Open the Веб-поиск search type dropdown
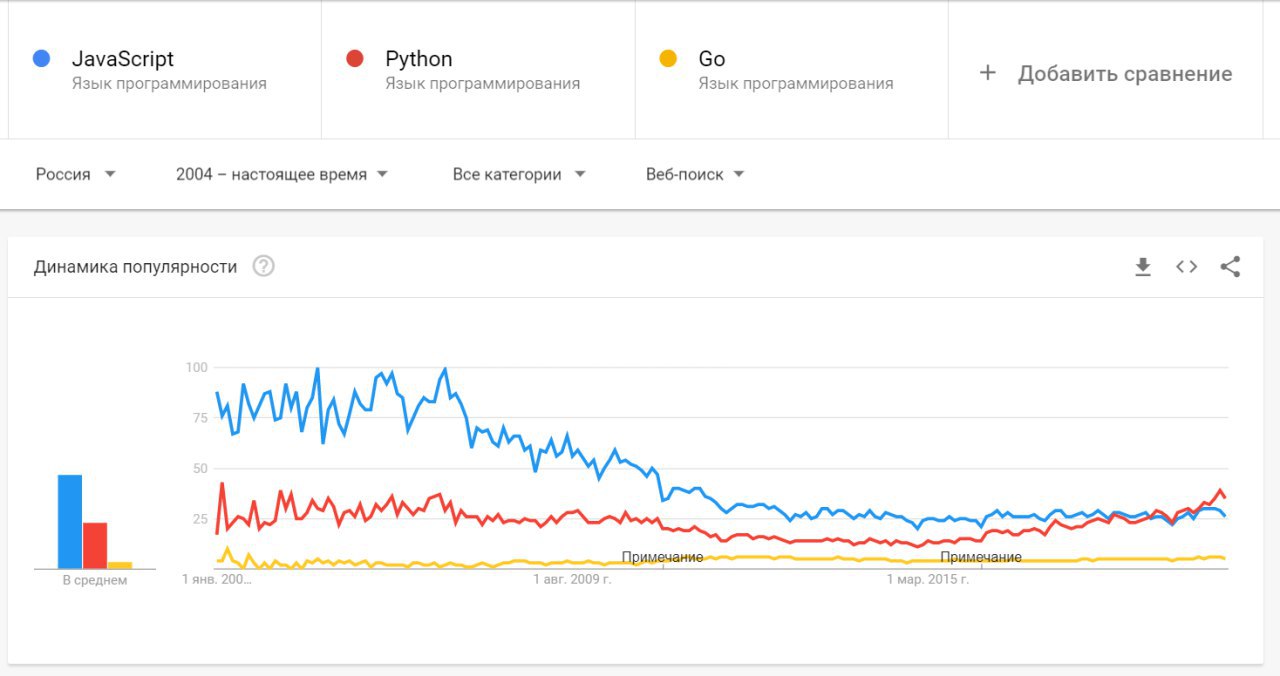This screenshot has width=1280, height=676. (x=695, y=174)
